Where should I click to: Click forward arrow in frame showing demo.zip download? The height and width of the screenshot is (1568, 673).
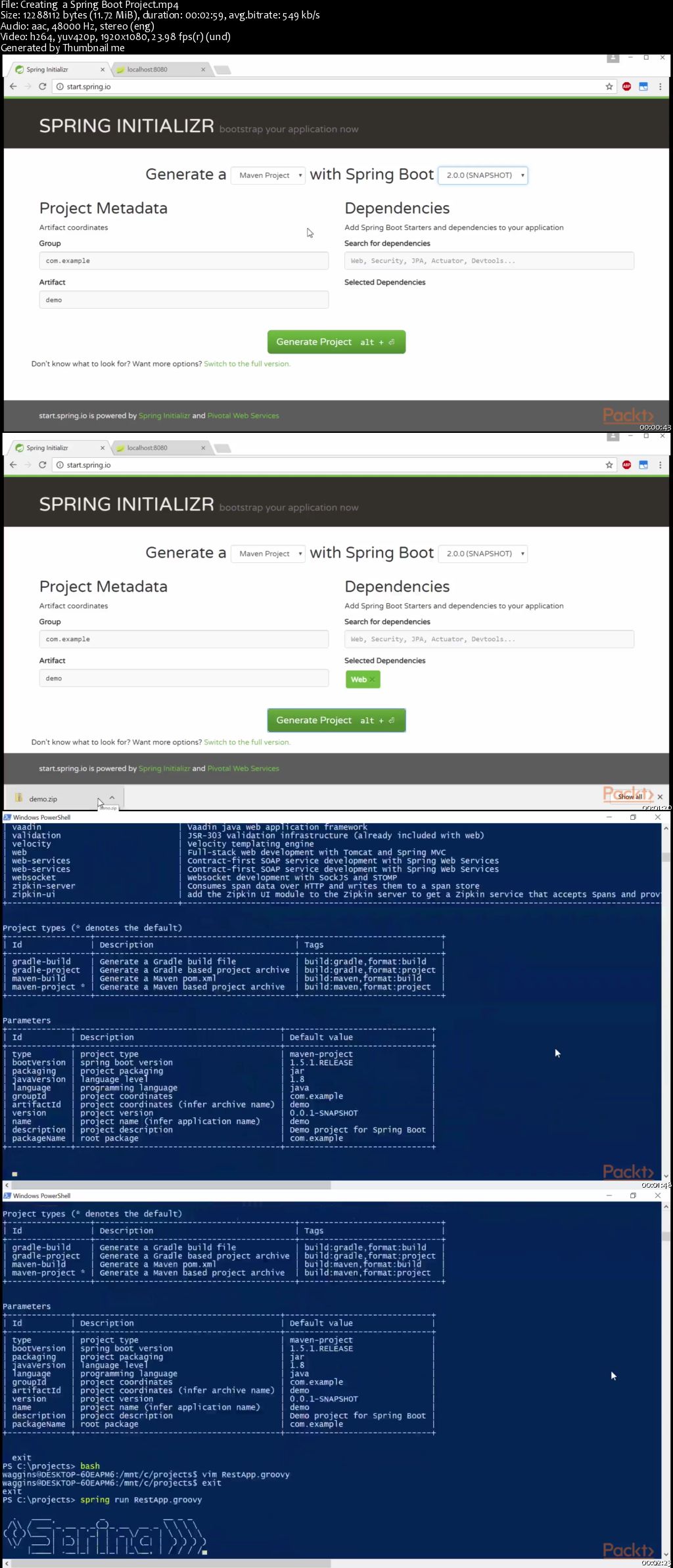[x=28, y=464]
